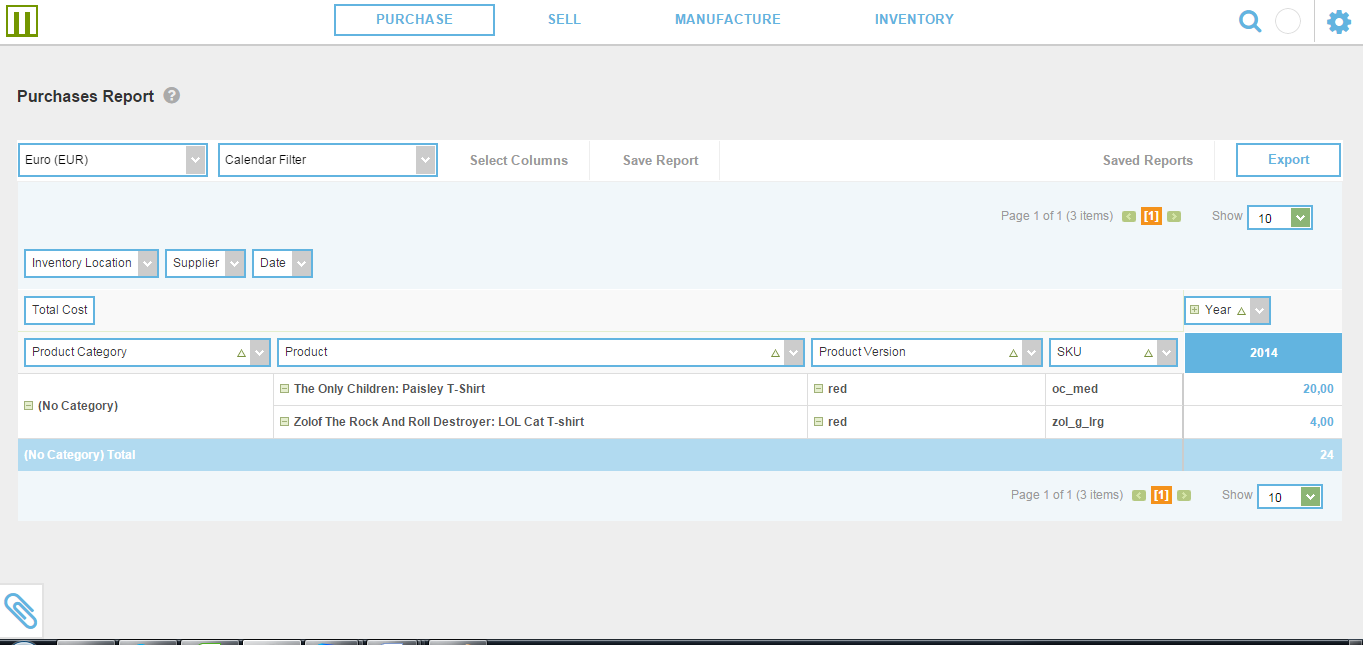Open the settings gear

(1339, 20)
